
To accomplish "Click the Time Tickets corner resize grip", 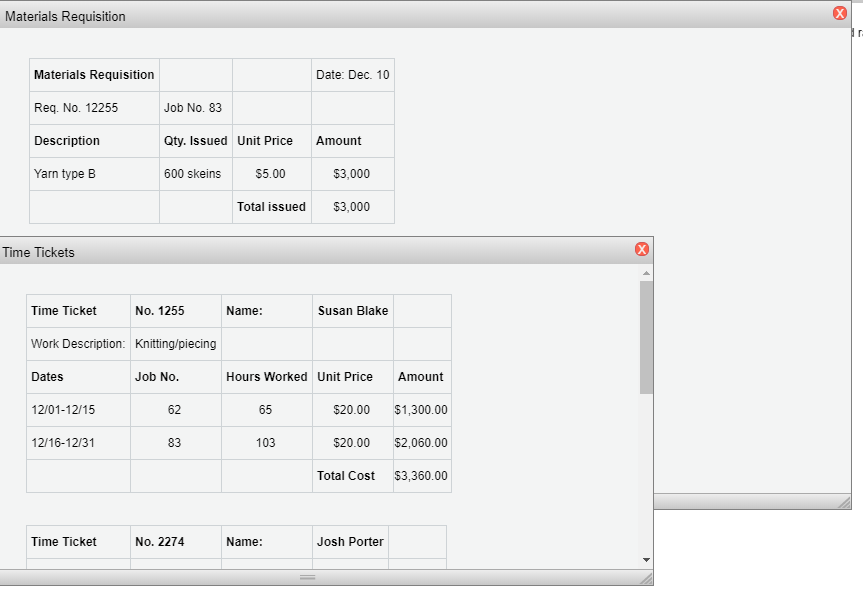I will [x=646, y=578].
